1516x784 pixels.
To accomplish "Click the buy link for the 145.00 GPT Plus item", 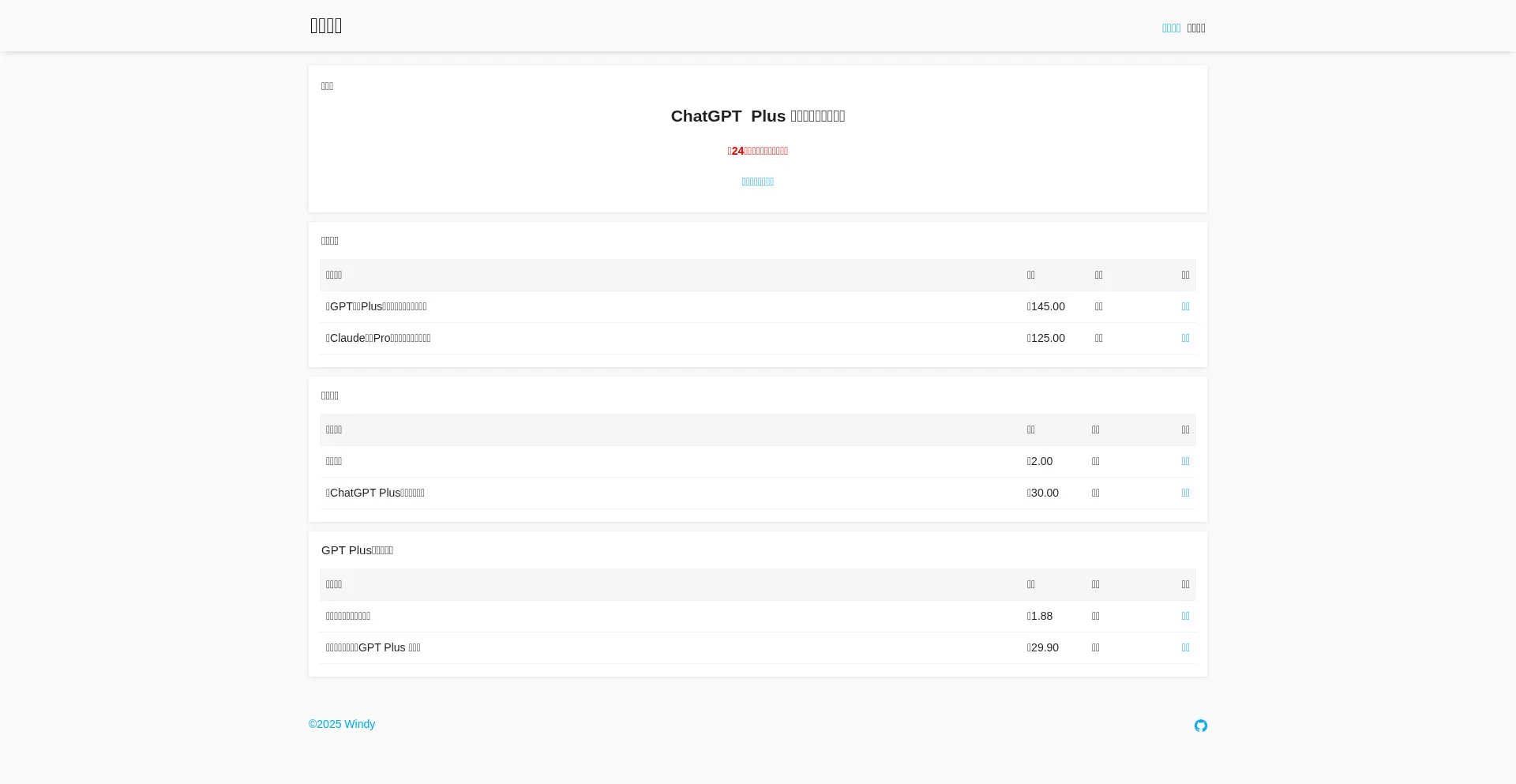I will 1185,306.
